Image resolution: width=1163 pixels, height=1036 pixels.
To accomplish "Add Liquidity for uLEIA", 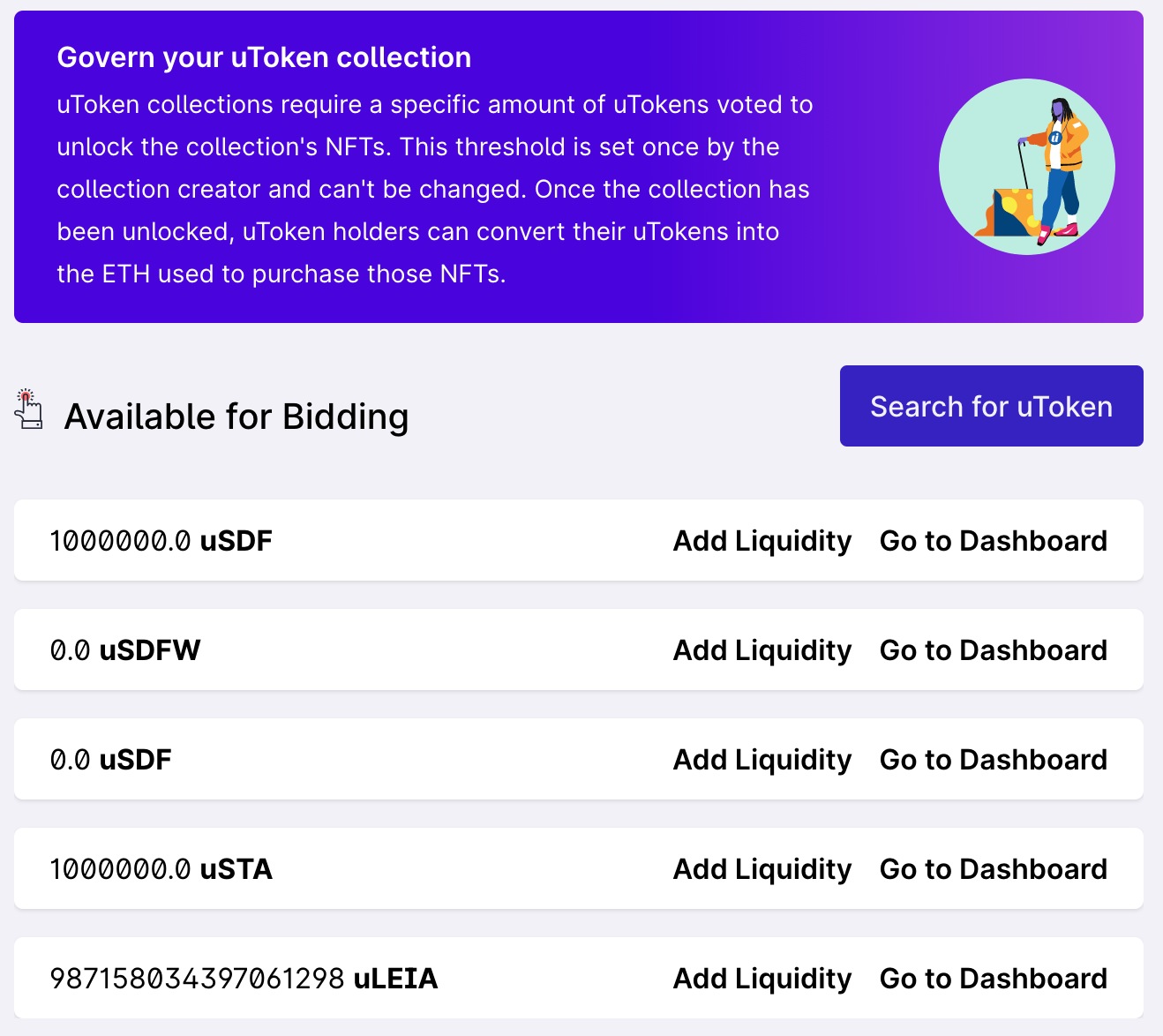I will click(x=762, y=979).
